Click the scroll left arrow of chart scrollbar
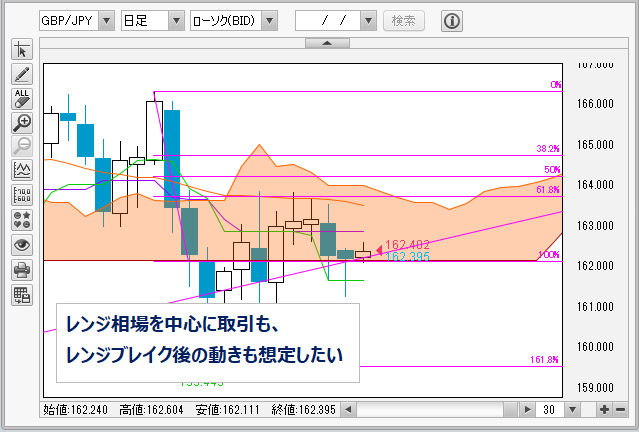Screen dimensions: 639x432 click(x=348, y=409)
